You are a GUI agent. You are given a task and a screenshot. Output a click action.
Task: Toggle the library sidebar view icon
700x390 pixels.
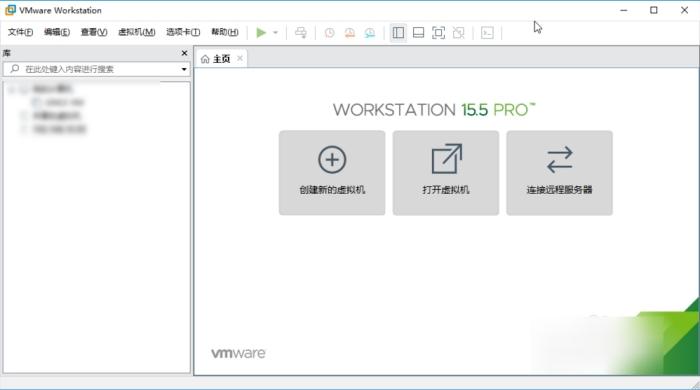pos(398,33)
